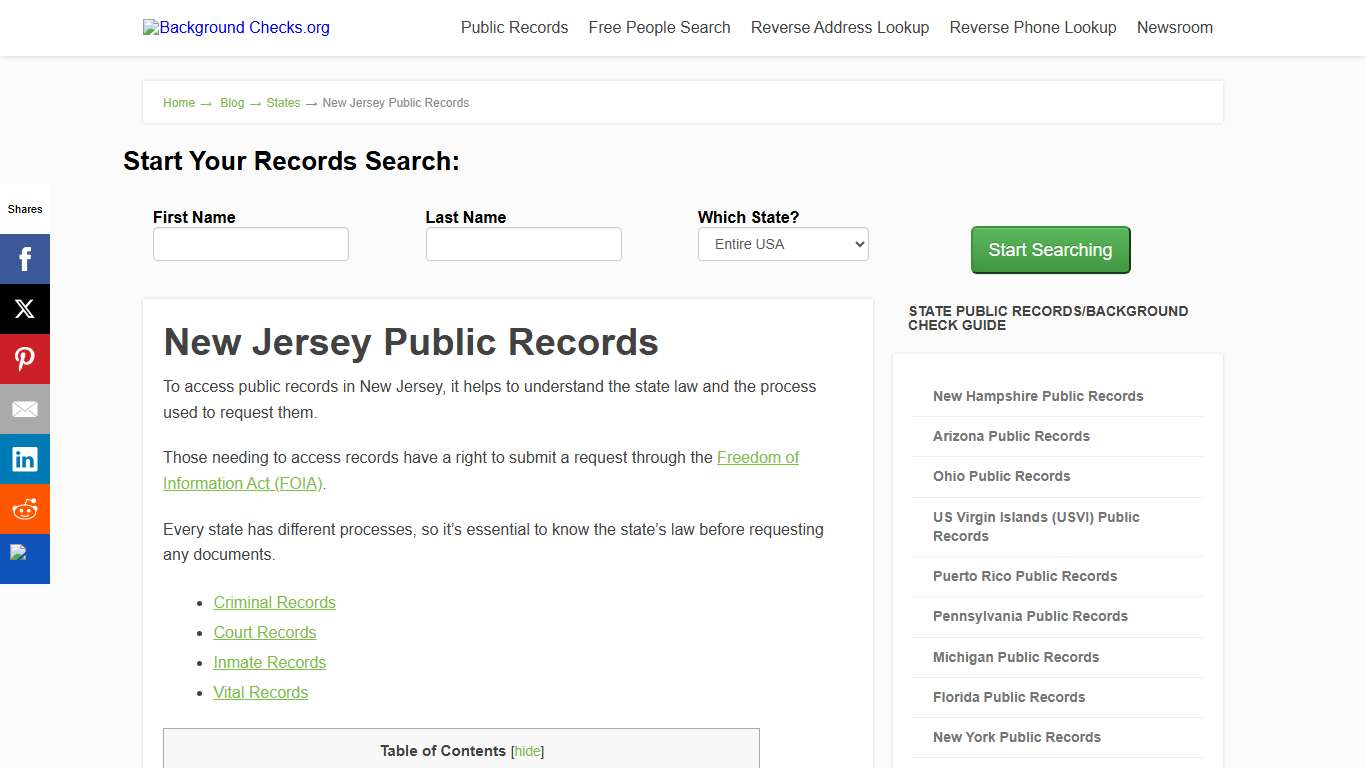Share the page on Facebook

pyautogui.click(x=25, y=258)
